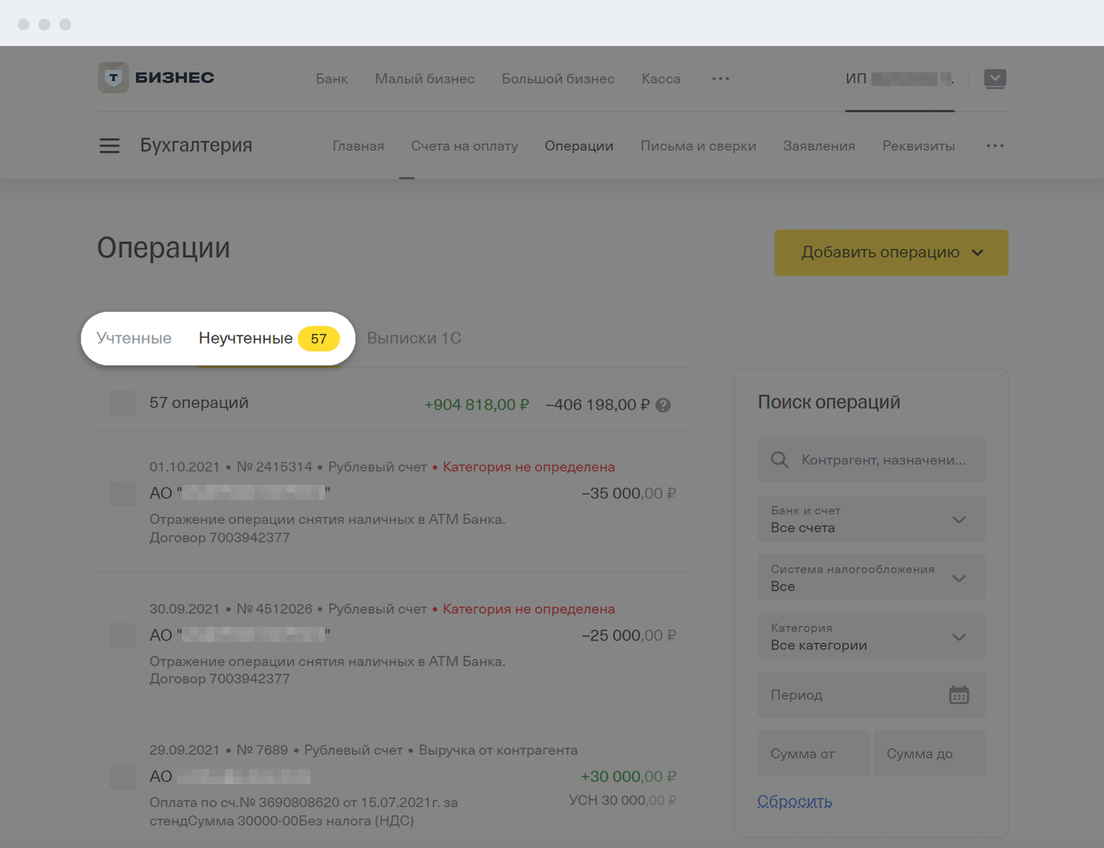Switch to the Учтенные tab

[134, 338]
